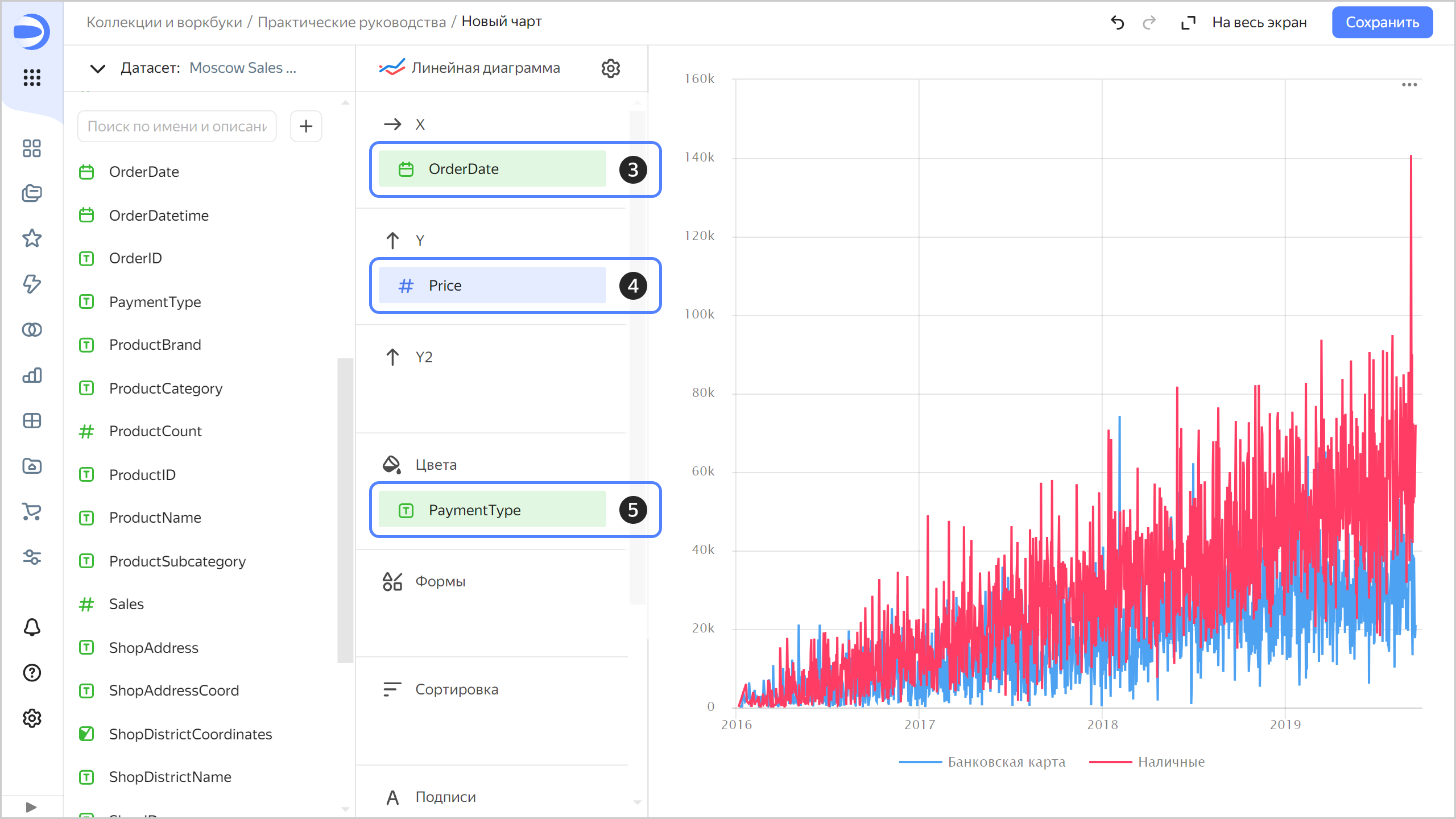Select Moscow Sales dataset name
This screenshot has width=1456, height=819.
coord(243,68)
